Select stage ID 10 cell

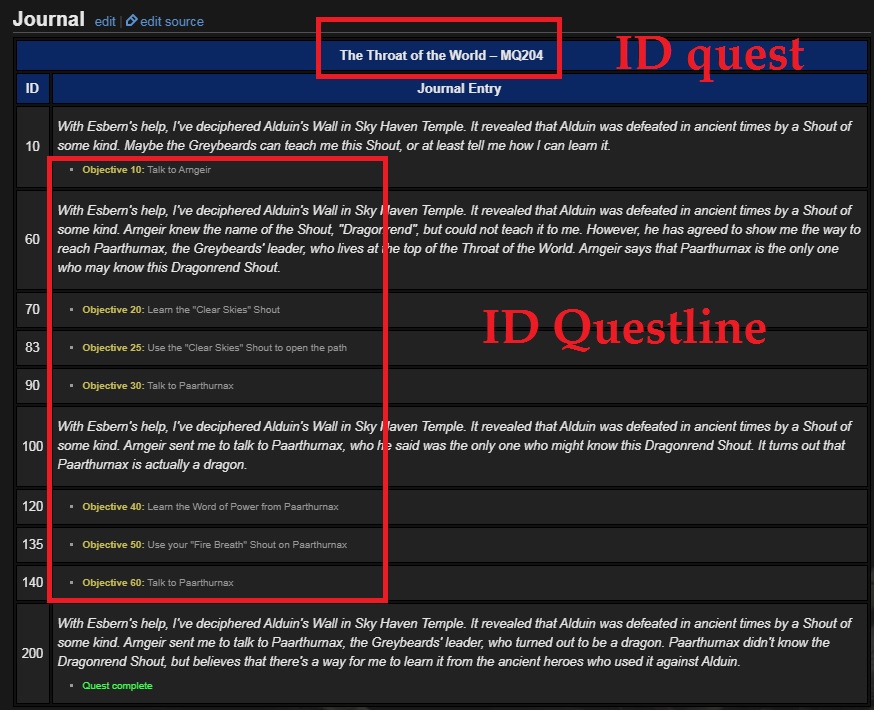tap(32, 147)
